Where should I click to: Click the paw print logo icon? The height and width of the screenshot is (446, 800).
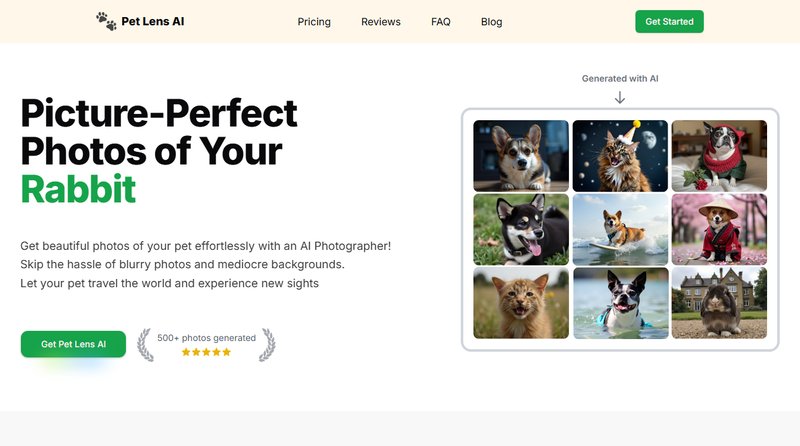click(106, 21)
